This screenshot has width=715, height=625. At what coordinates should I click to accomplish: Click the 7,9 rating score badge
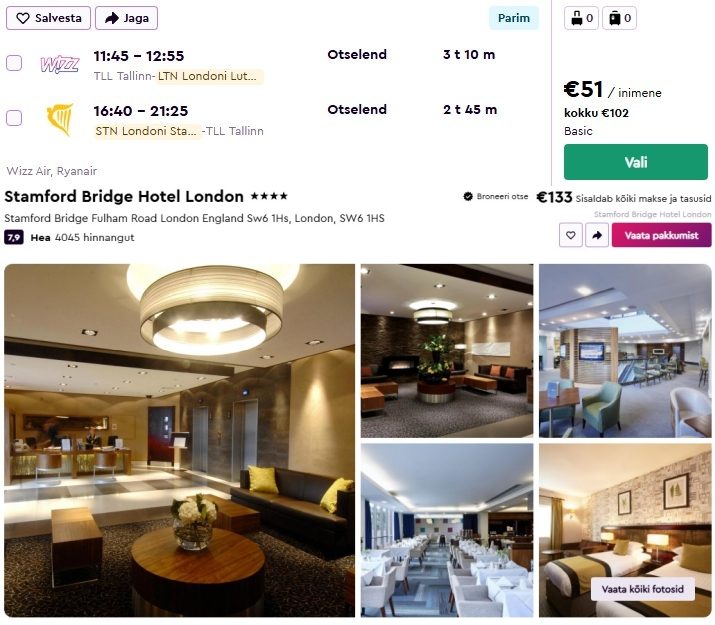[14, 237]
